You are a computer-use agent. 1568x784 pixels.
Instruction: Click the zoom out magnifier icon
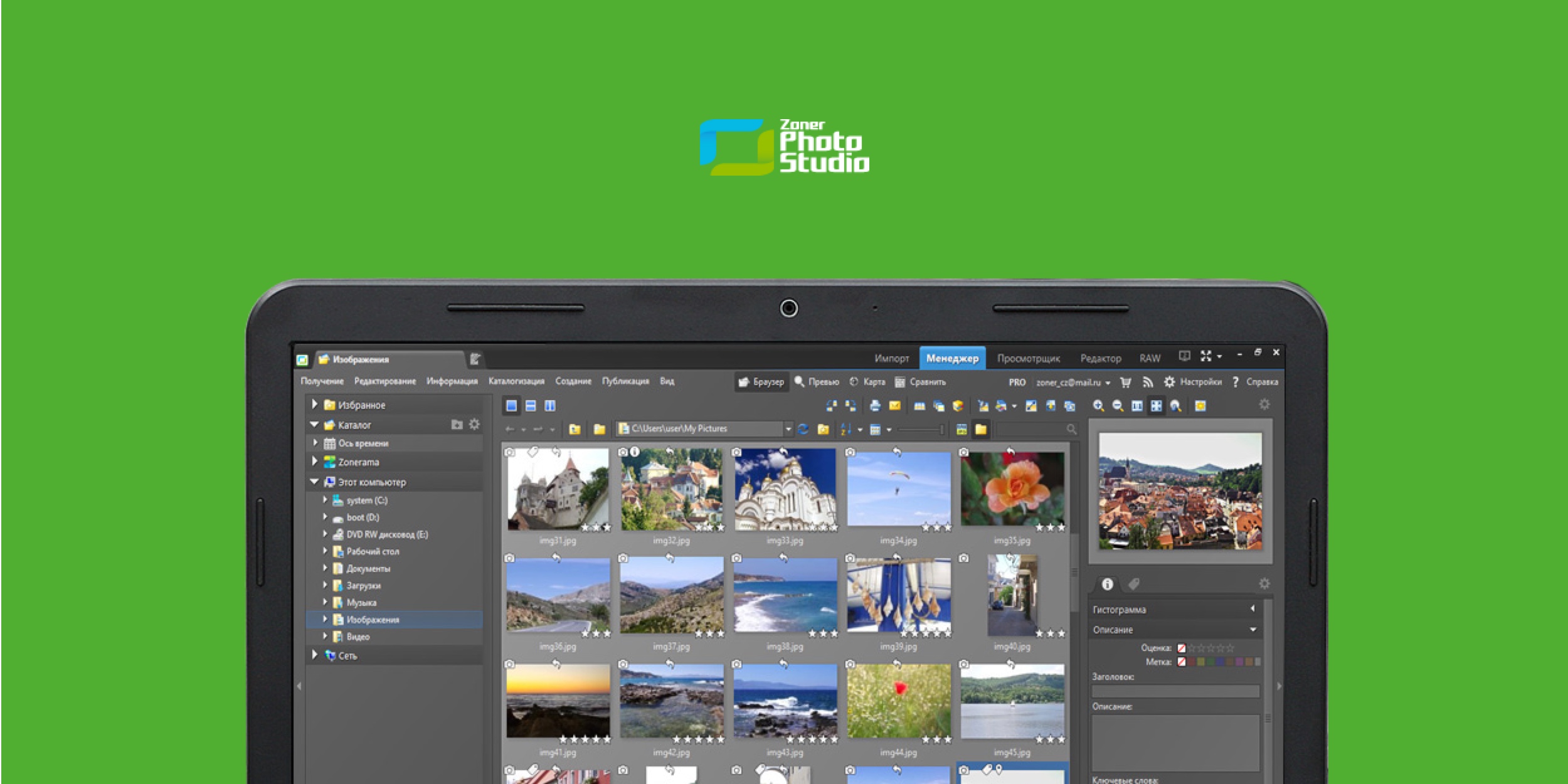coord(1118,406)
